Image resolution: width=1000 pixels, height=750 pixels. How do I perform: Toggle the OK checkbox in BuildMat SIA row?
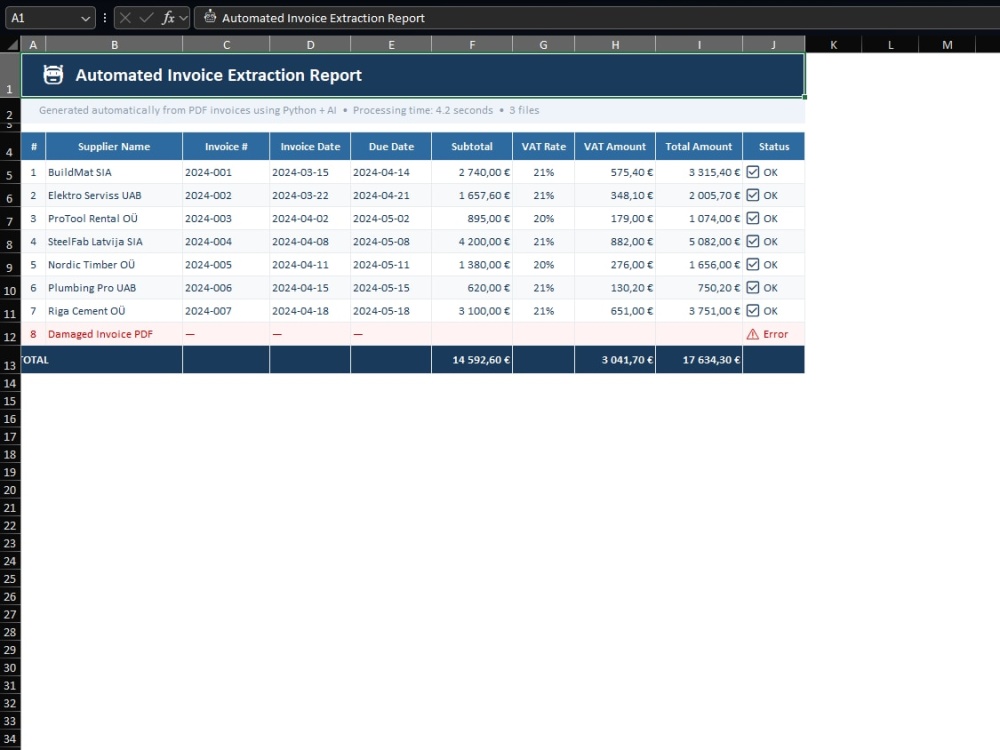click(753, 172)
